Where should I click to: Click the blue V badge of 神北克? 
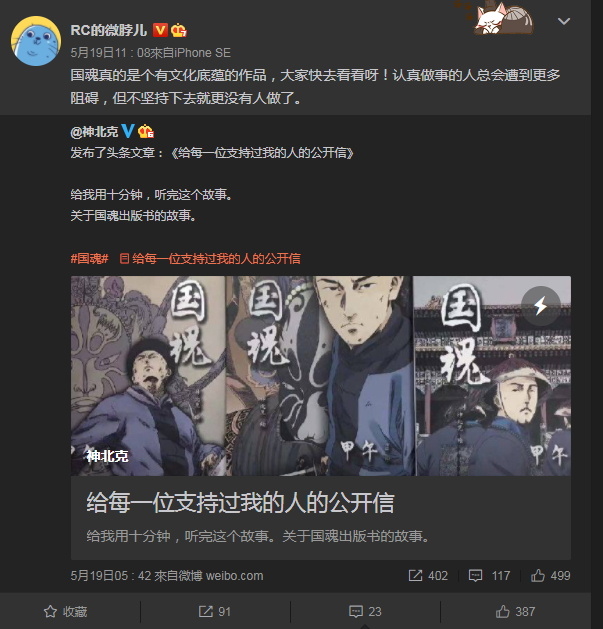128,131
